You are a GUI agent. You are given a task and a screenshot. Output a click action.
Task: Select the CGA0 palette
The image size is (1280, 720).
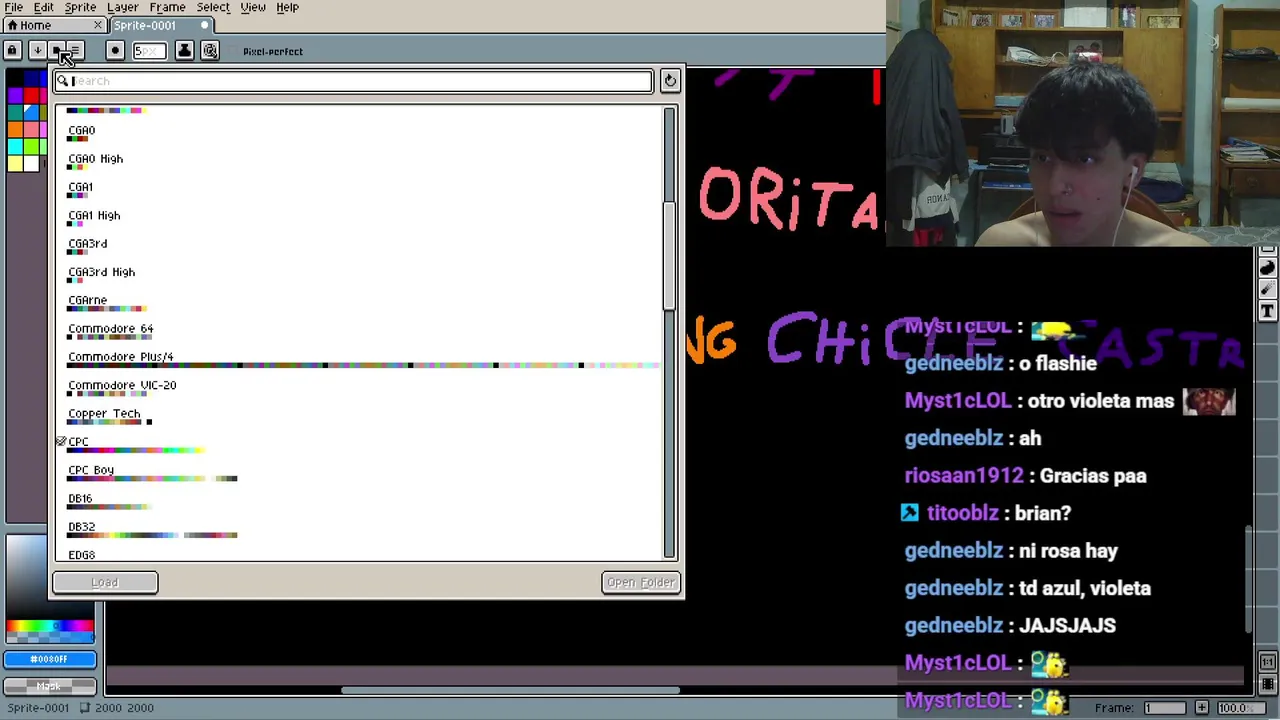(360, 133)
